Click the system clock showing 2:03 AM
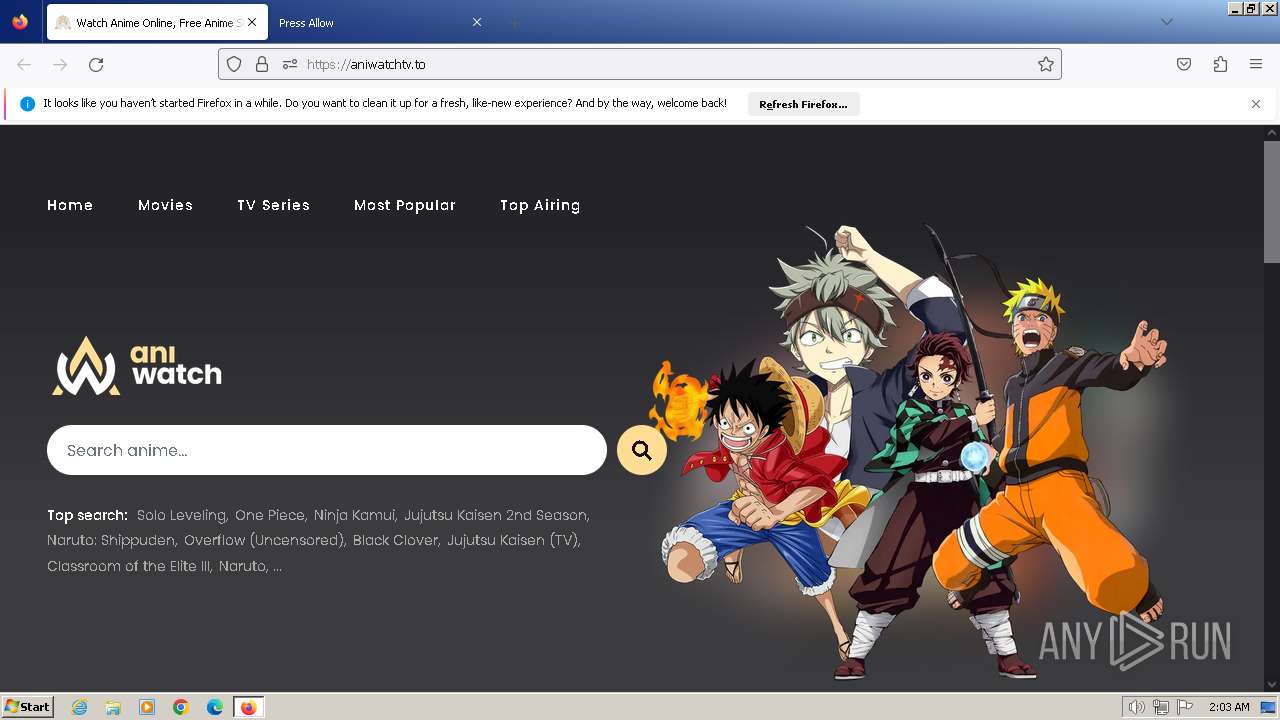This screenshot has width=1280, height=720. pyautogui.click(x=1229, y=707)
